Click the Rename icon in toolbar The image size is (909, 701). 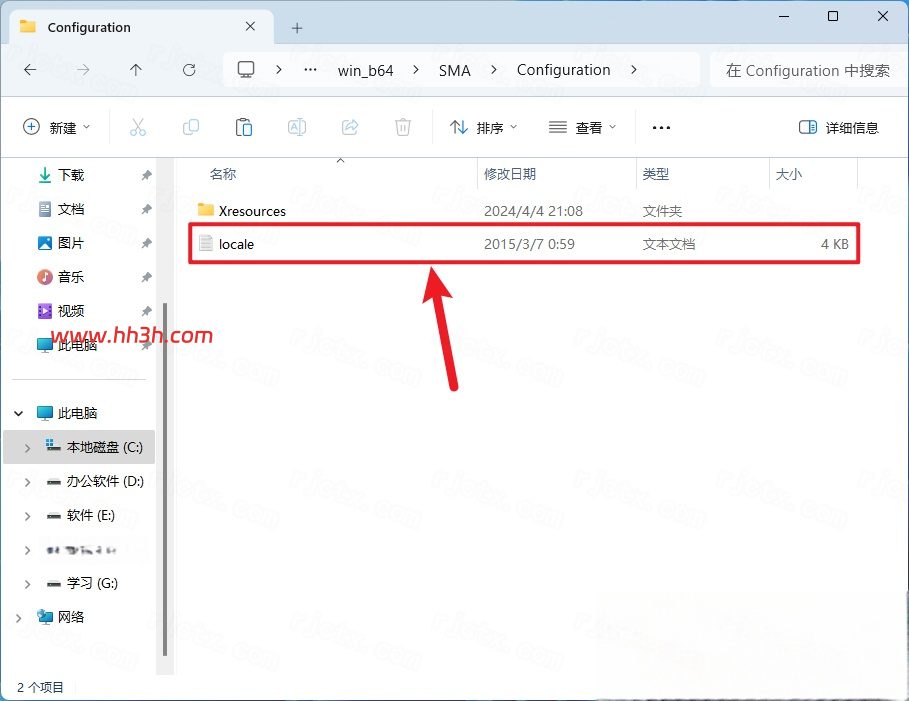(297, 127)
